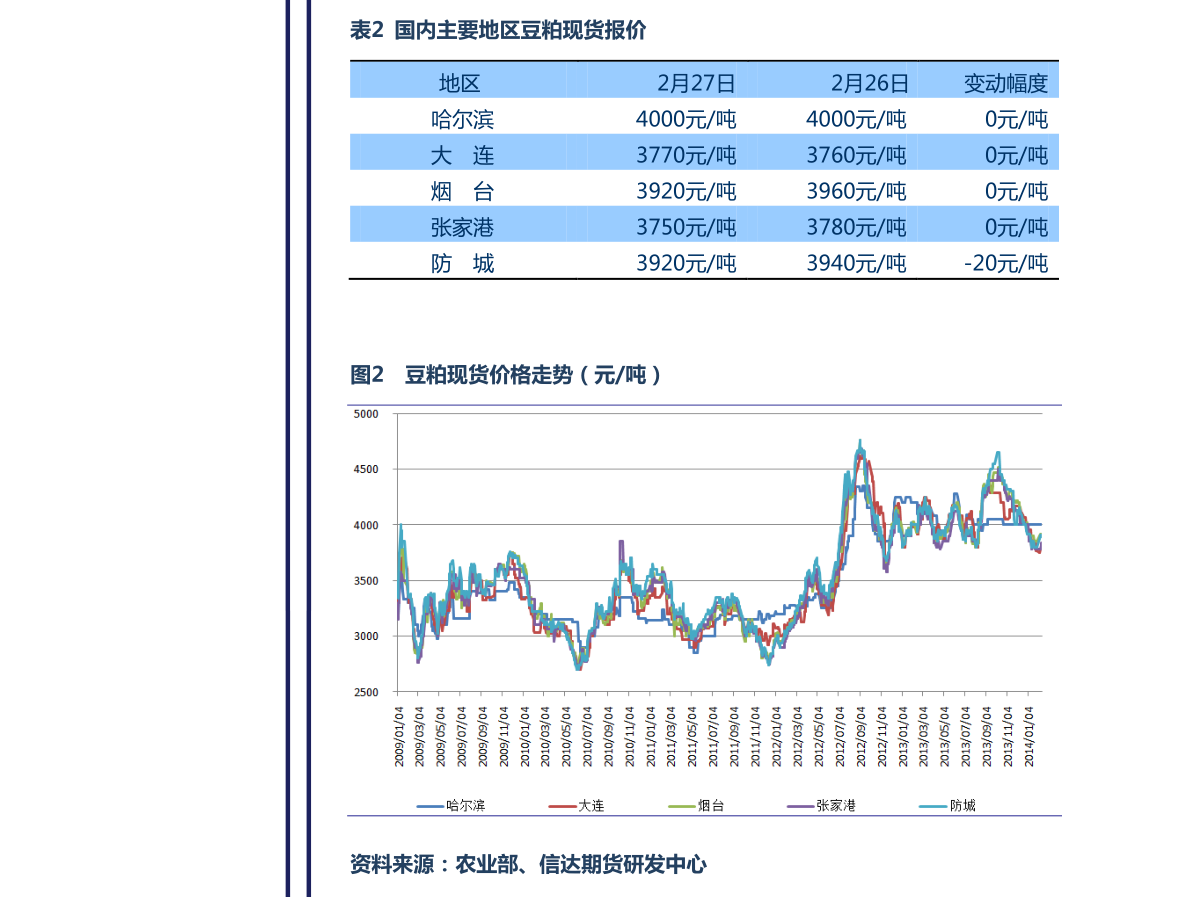
Task: Click the 2009/01/04 axis label on the chart
Action: [399, 735]
